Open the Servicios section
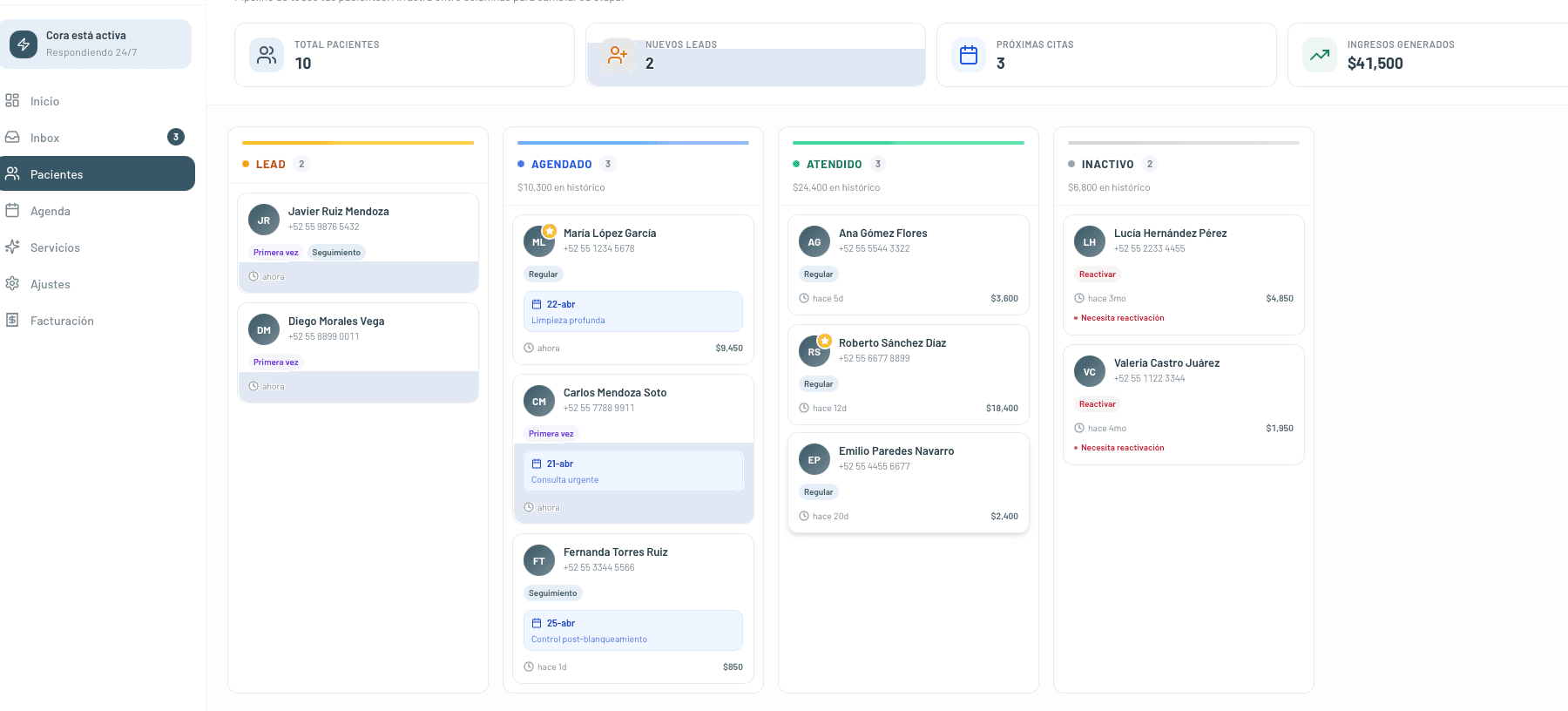 [98, 247]
